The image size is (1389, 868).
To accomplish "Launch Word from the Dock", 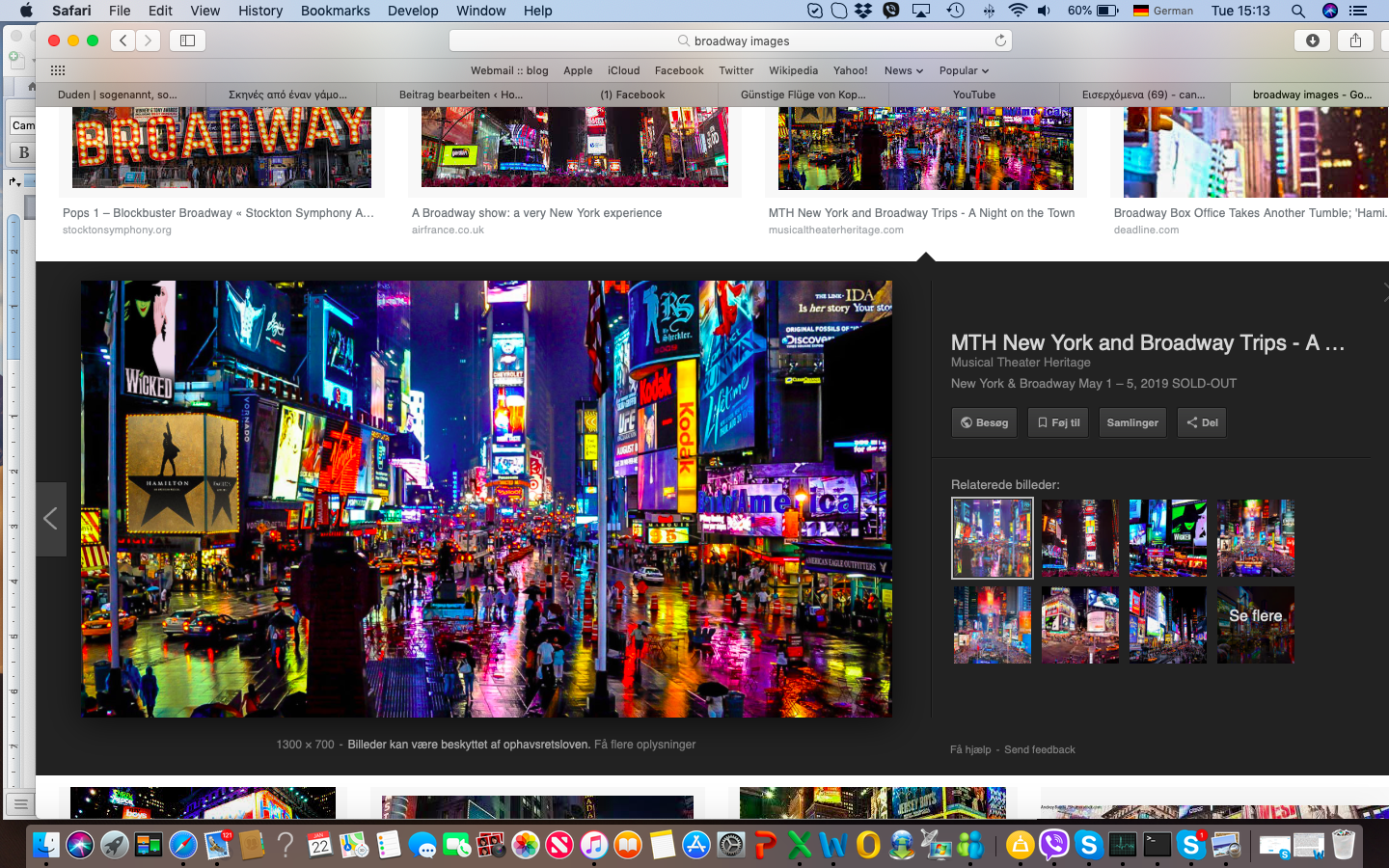I will coord(833,846).
